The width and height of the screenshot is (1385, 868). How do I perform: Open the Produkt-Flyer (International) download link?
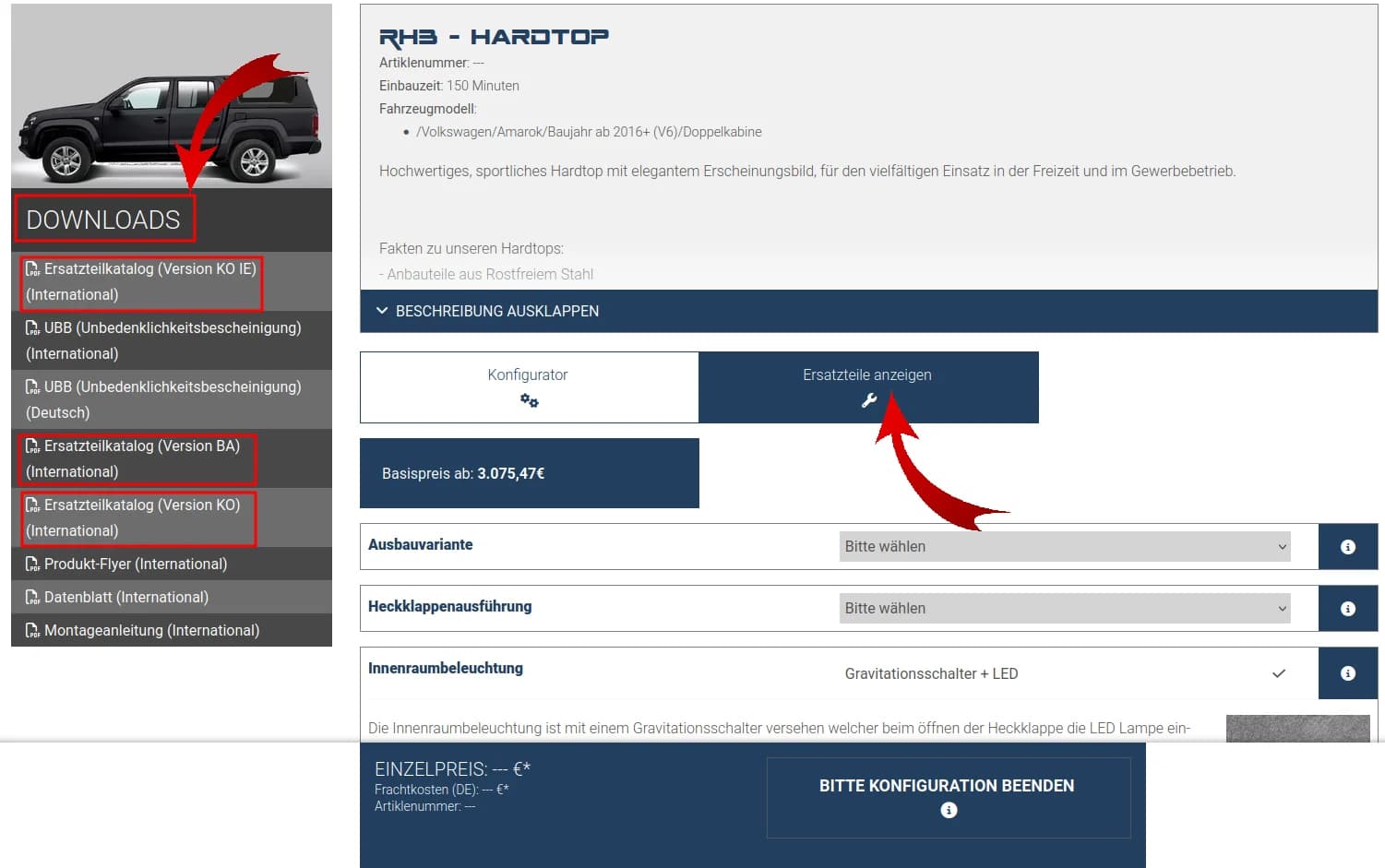point(136,564)
